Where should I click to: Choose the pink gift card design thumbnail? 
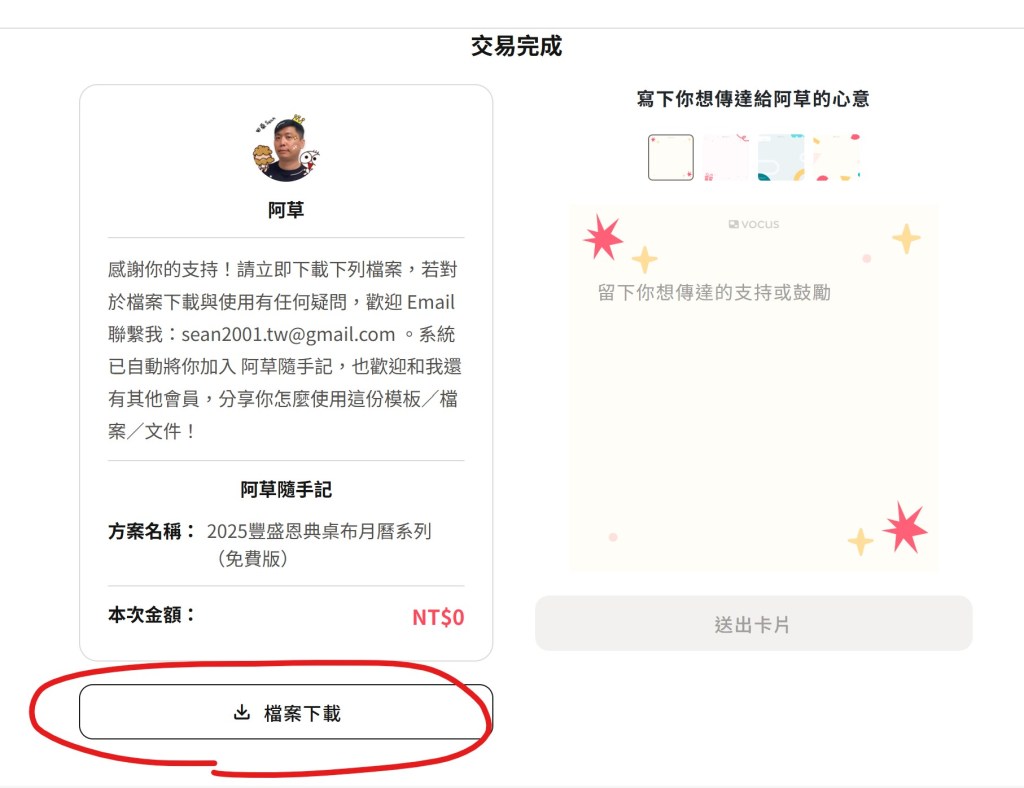click(x=726, y=157)
